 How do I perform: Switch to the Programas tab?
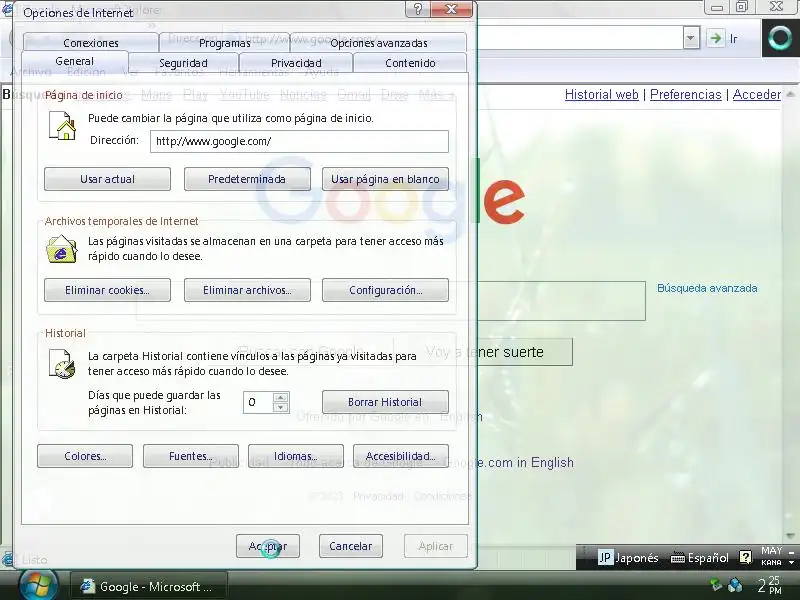tap(224, 43)
